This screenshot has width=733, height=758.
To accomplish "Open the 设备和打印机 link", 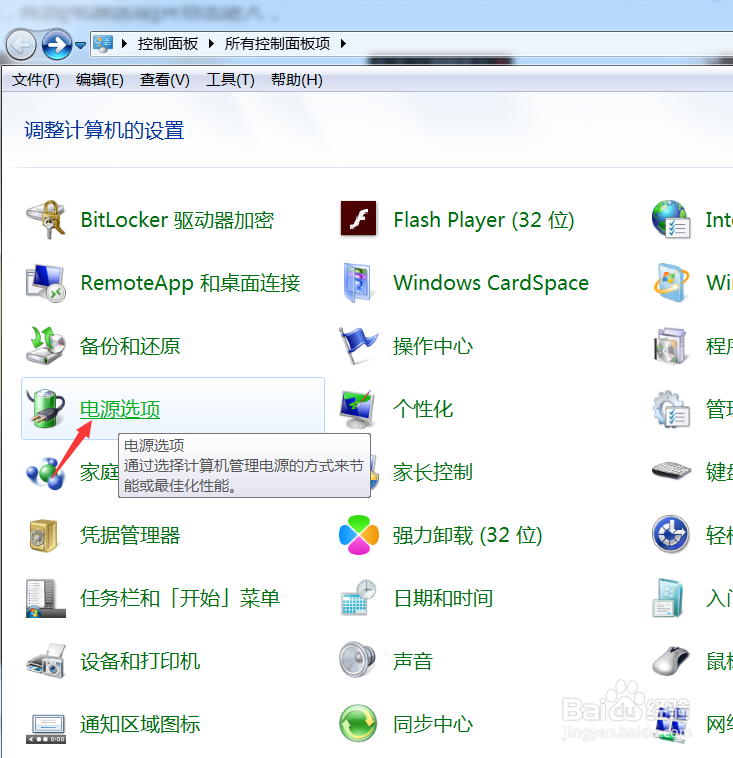I will point(140,661).
